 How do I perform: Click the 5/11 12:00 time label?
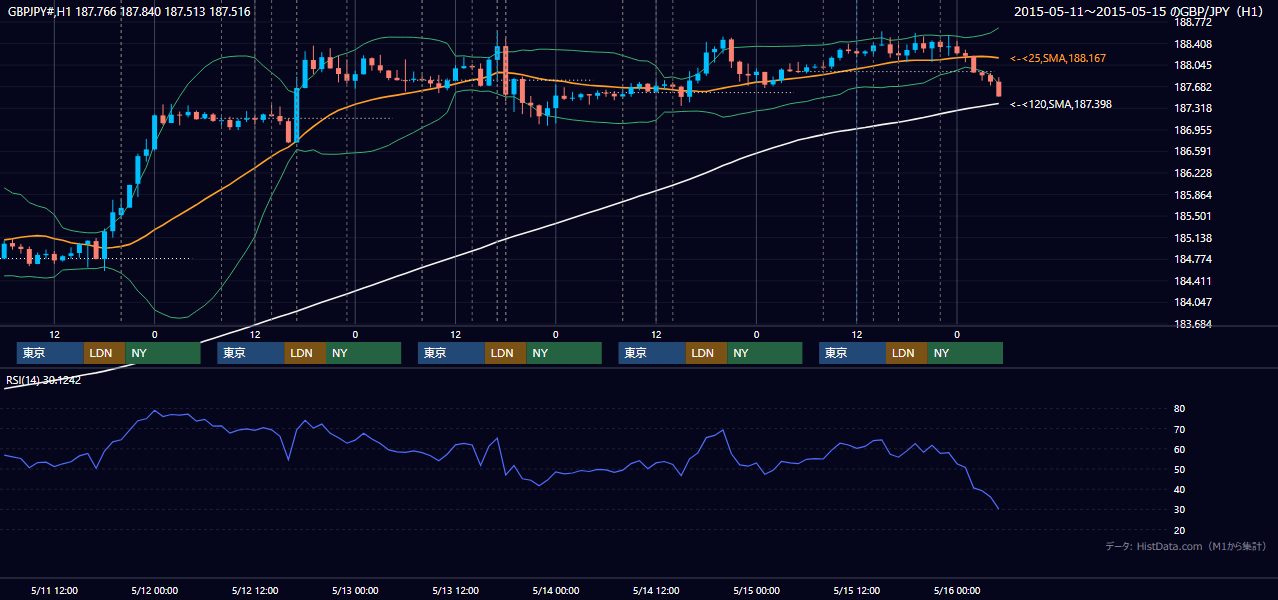tap(54, 590)
